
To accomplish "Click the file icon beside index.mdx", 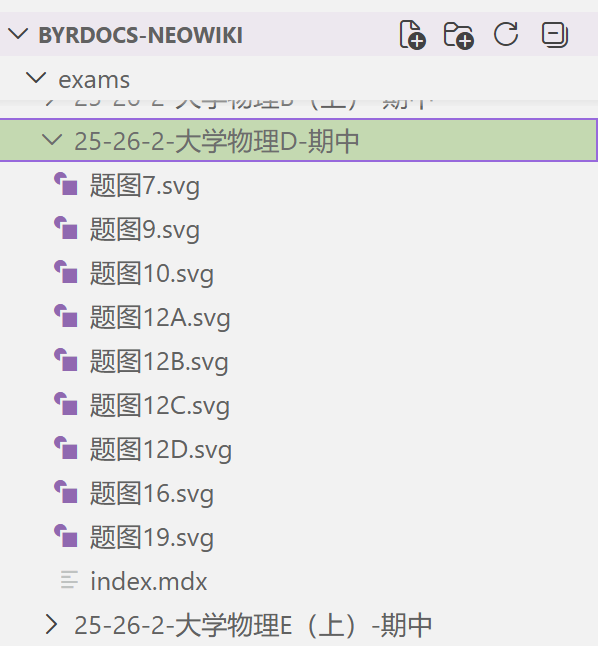I will pyautogui.click(x=69, y=580).
